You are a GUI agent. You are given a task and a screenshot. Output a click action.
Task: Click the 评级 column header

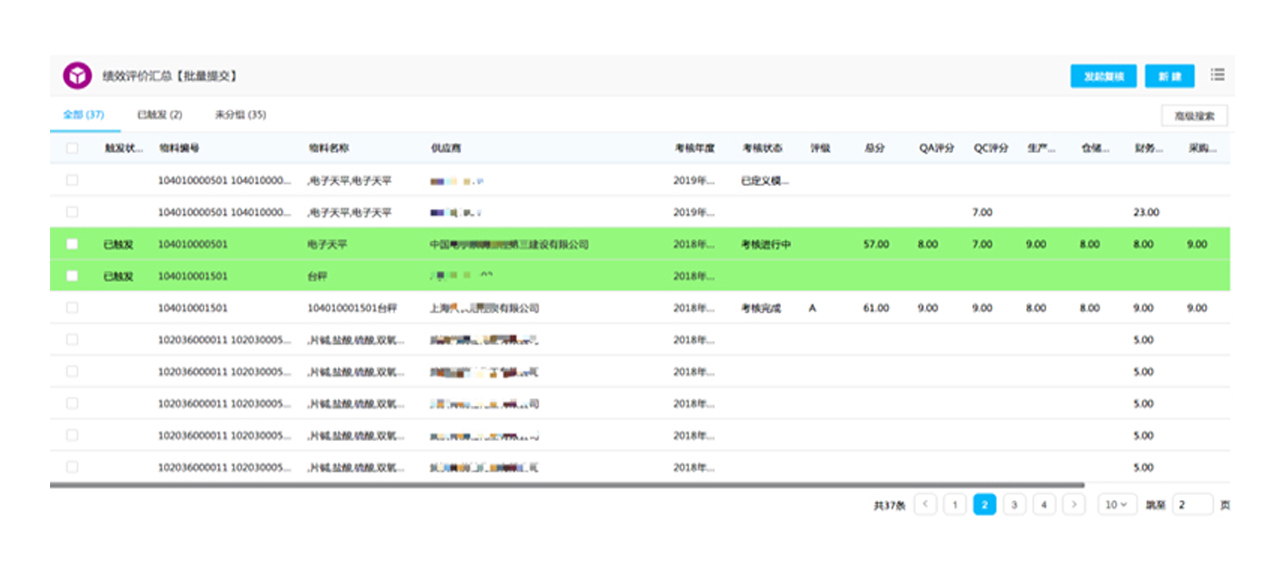point(820,148)
